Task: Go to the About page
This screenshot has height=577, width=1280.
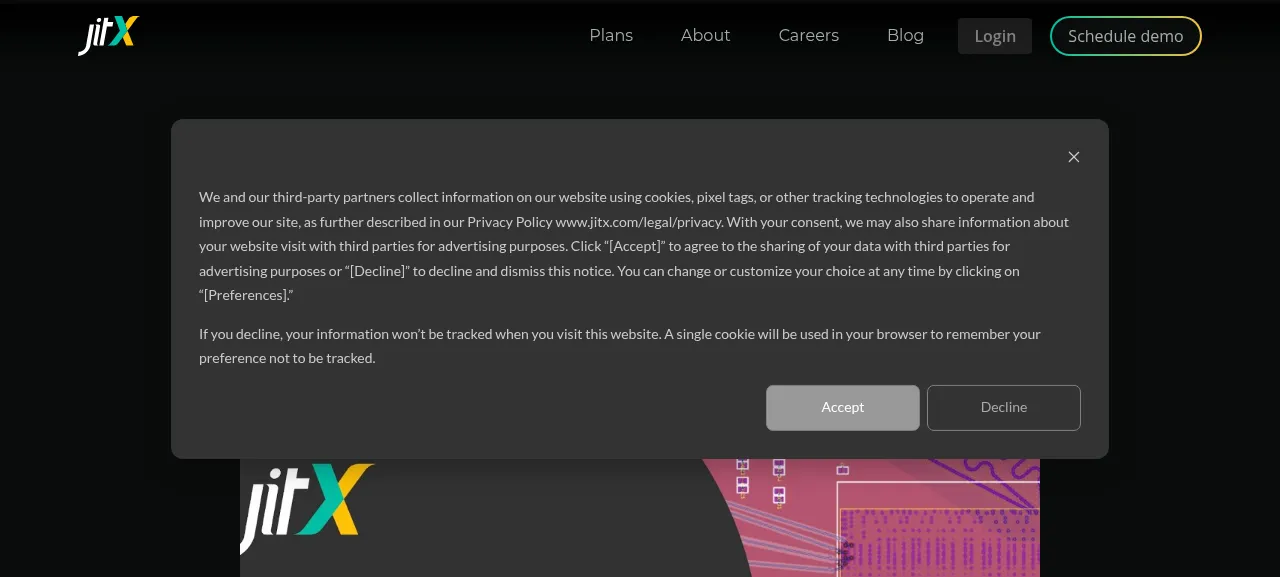Action: [x=705, y=35]
